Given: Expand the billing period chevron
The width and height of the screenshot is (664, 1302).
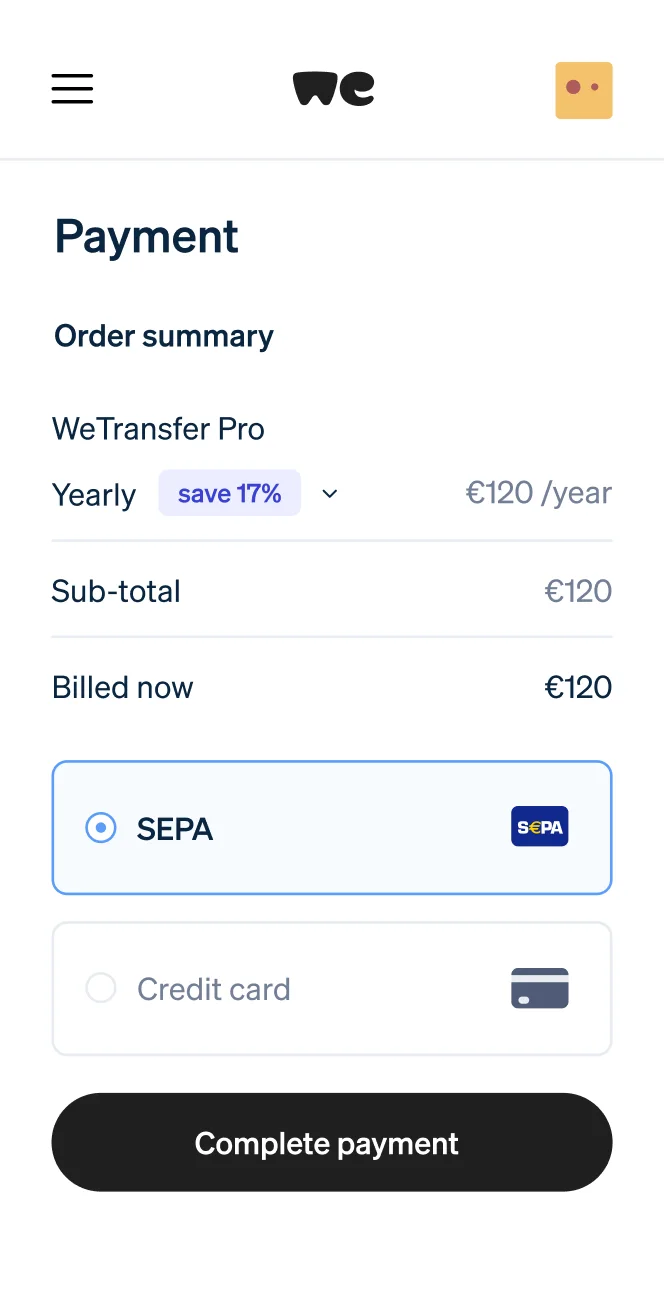Looking at the screenshot, I should click(330, 494).
